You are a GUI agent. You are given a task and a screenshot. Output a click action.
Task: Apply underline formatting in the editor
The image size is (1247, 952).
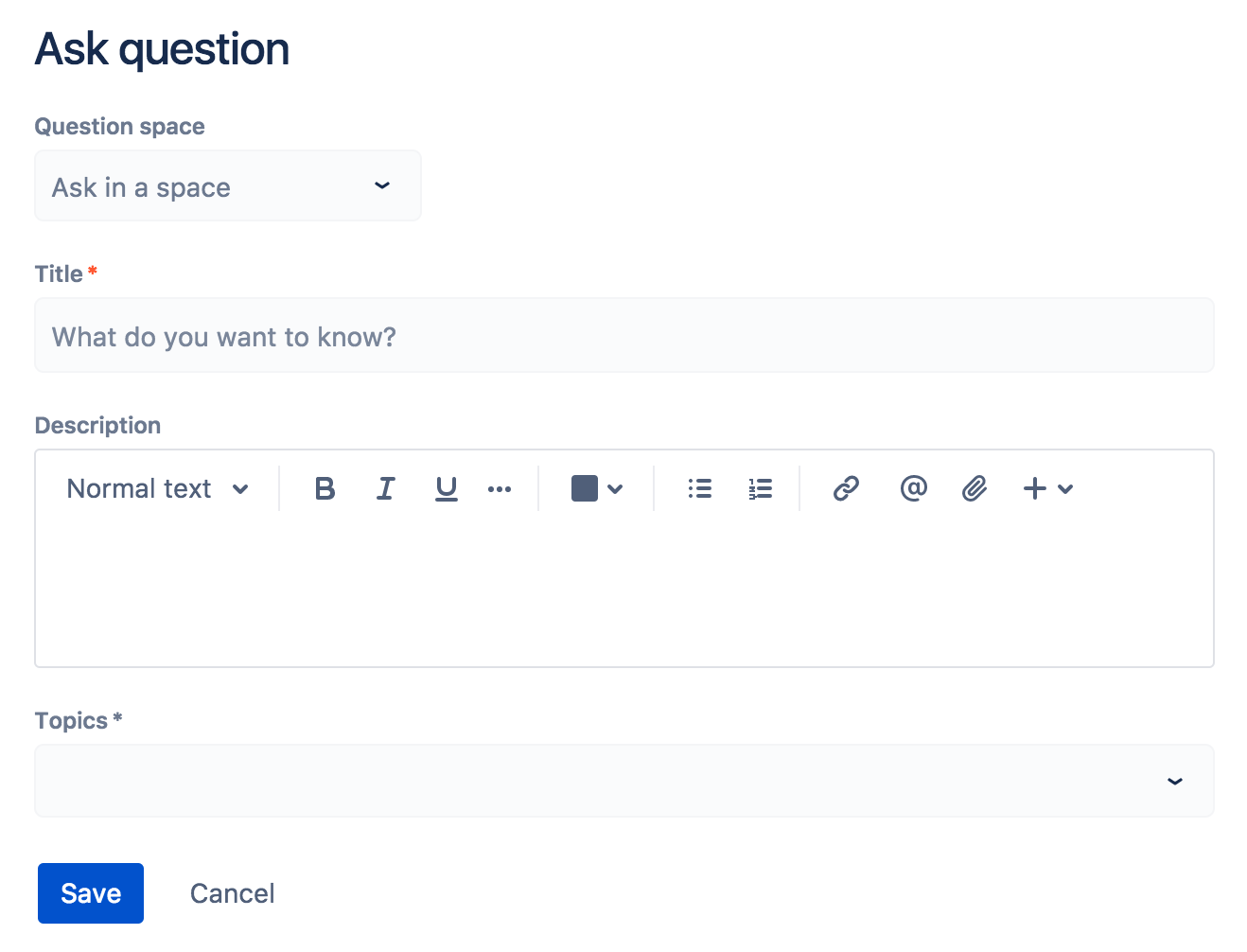pyautogui.click(x=446, y=488)
